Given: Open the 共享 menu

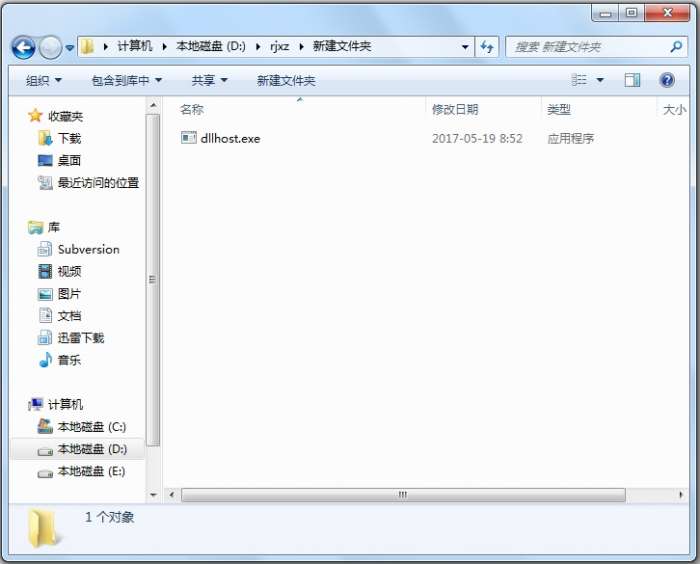Looking at the screenshot, I should (209, 81).
